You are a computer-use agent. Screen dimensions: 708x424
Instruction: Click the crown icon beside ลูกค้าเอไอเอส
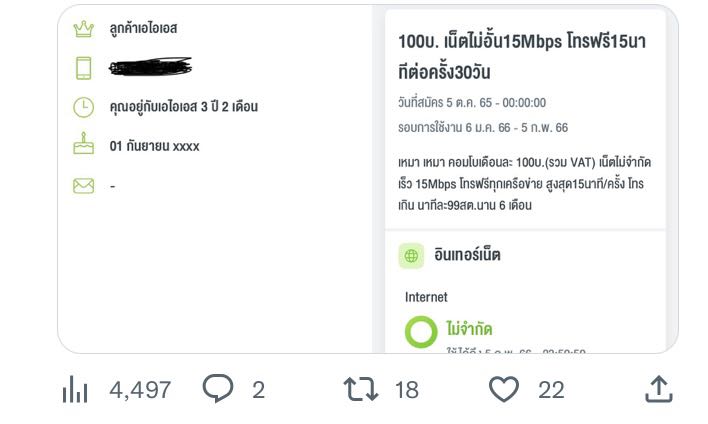(83, 29)
